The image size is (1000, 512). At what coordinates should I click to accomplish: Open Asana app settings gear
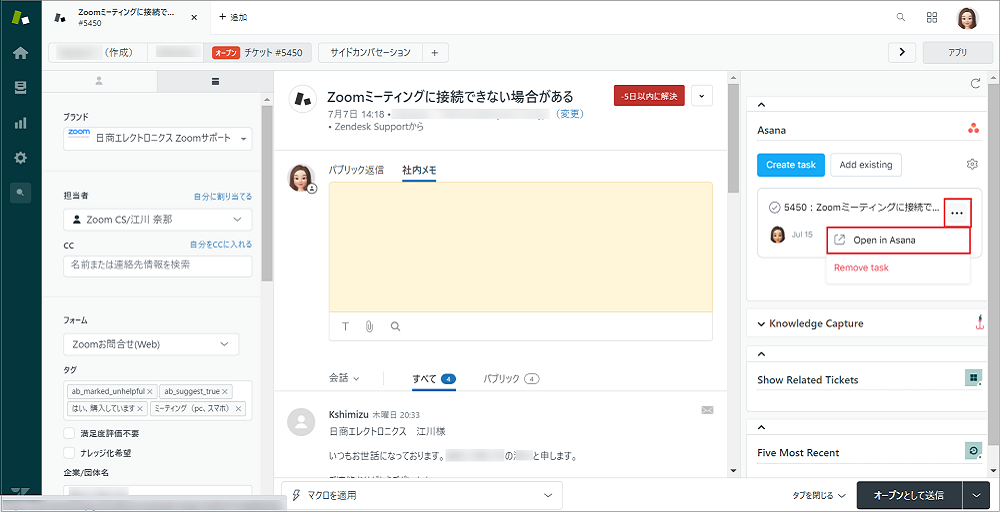tap(972, 165)
